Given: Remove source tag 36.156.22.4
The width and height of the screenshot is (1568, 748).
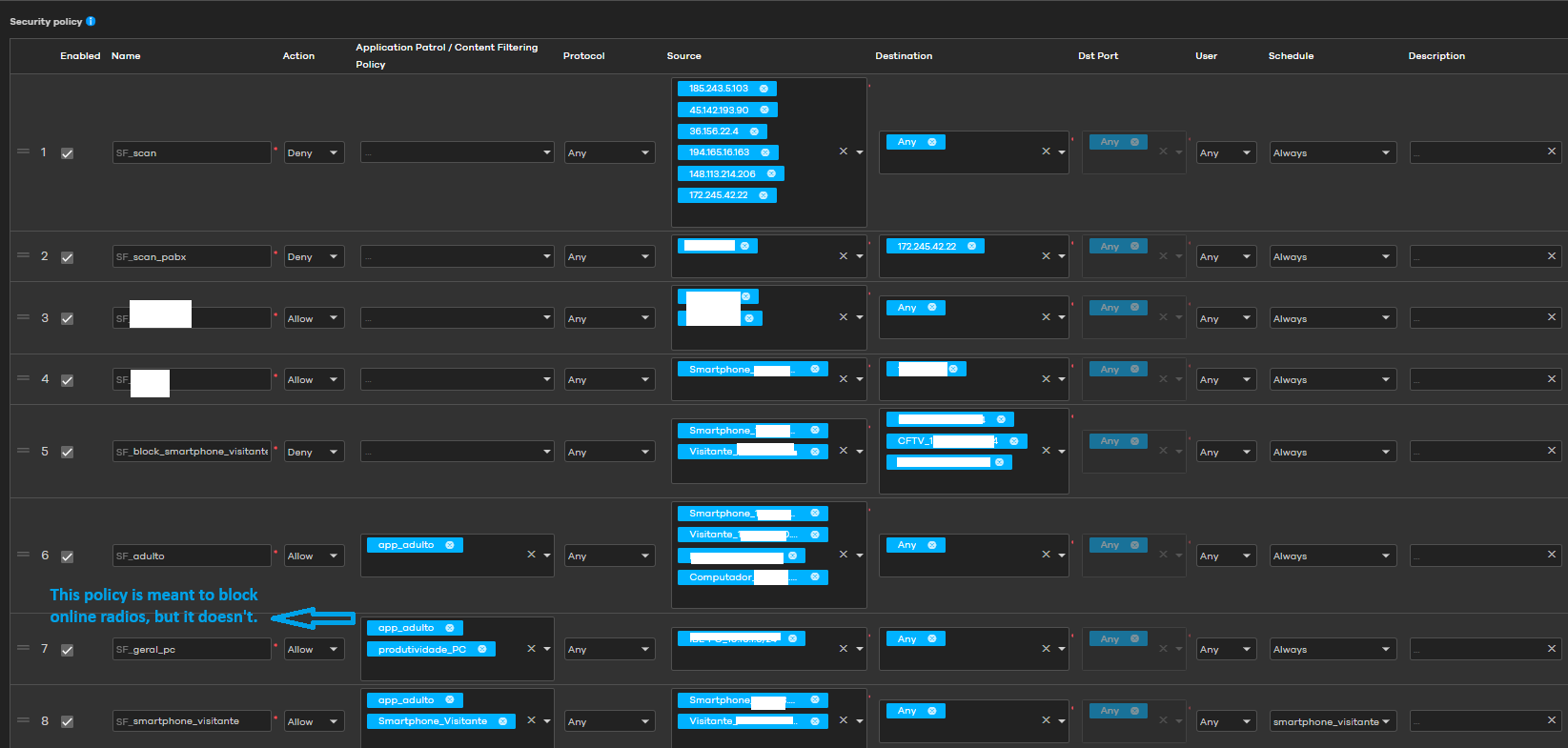Looking at the screenshot, I should click(754, 131).
